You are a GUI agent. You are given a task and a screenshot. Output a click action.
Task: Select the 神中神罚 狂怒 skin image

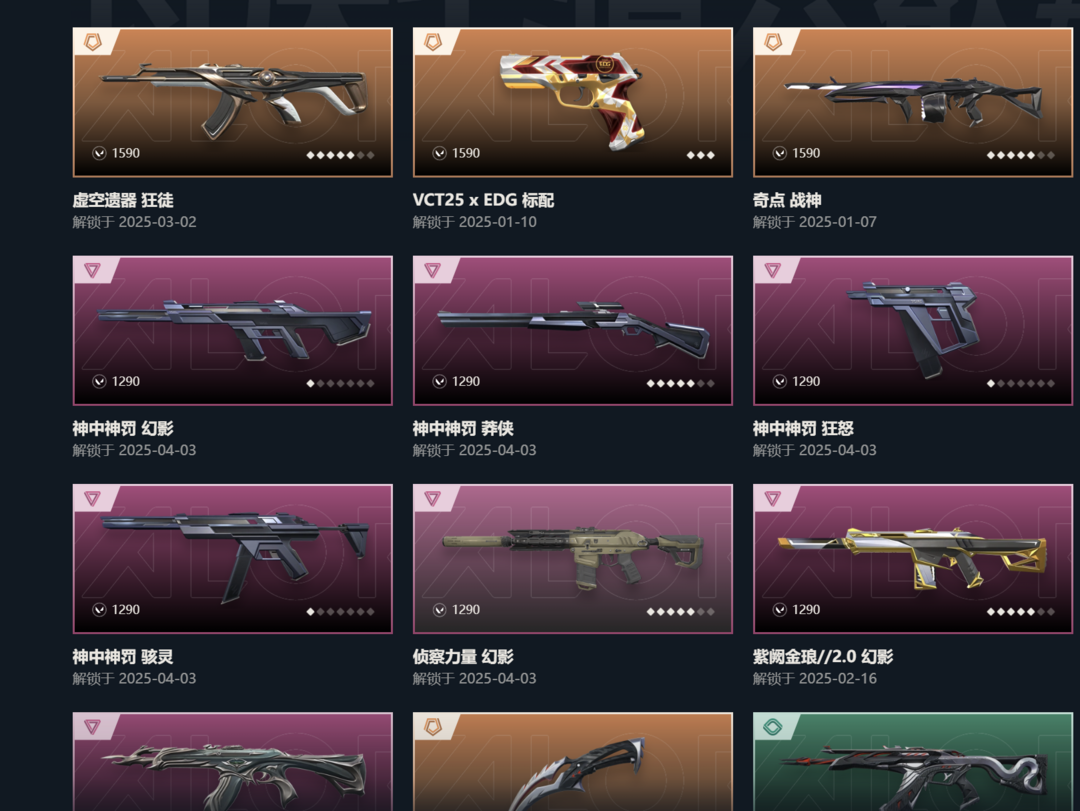[913, 330]
